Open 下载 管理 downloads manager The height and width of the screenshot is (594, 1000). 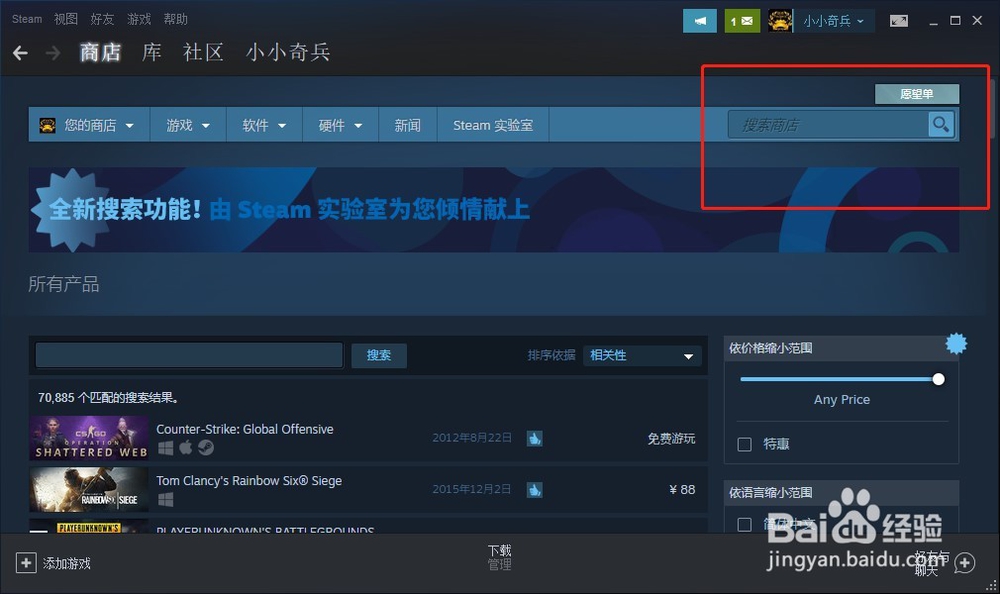[x=499, y=557]
